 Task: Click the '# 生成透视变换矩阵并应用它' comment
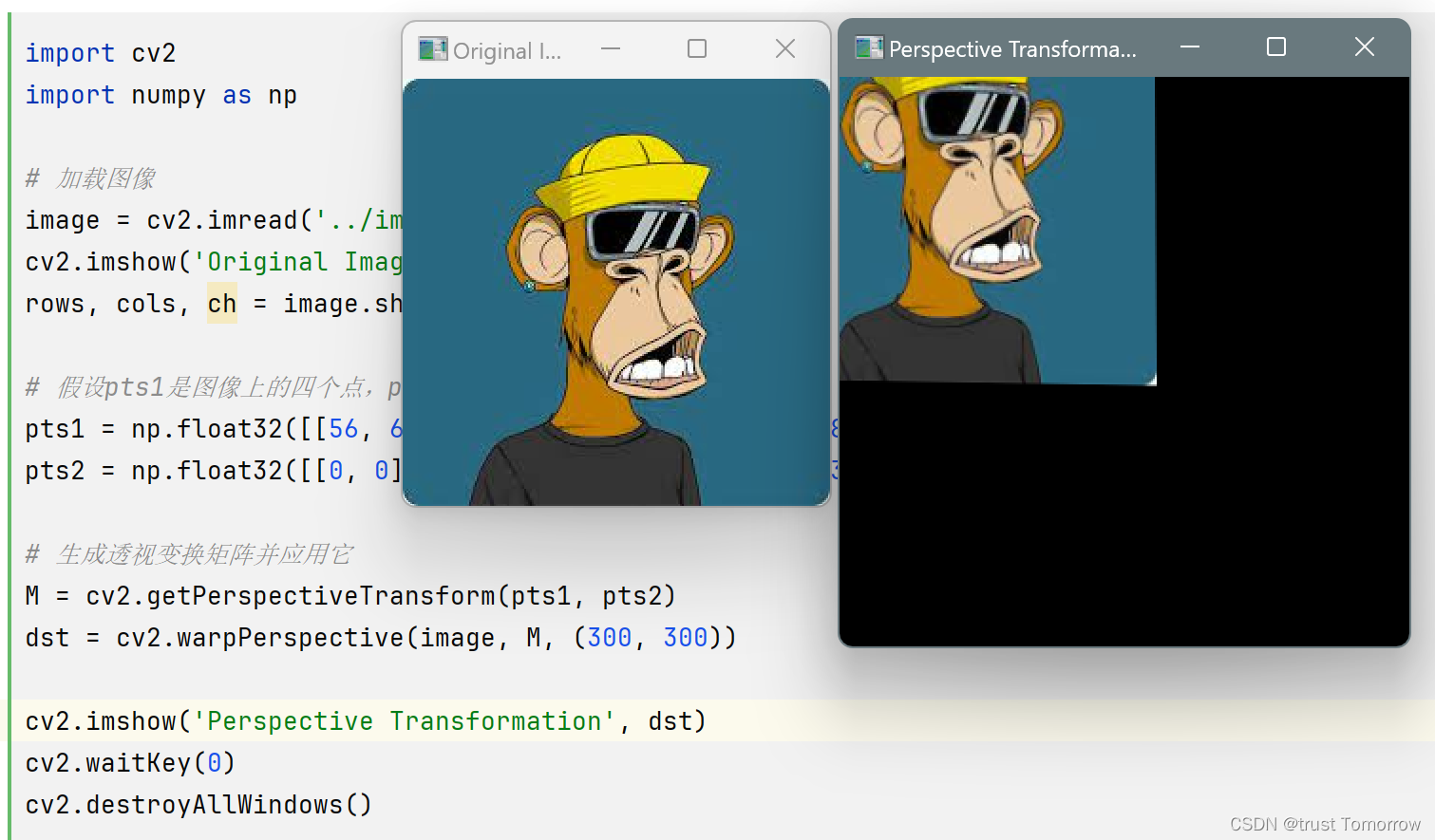189,554
